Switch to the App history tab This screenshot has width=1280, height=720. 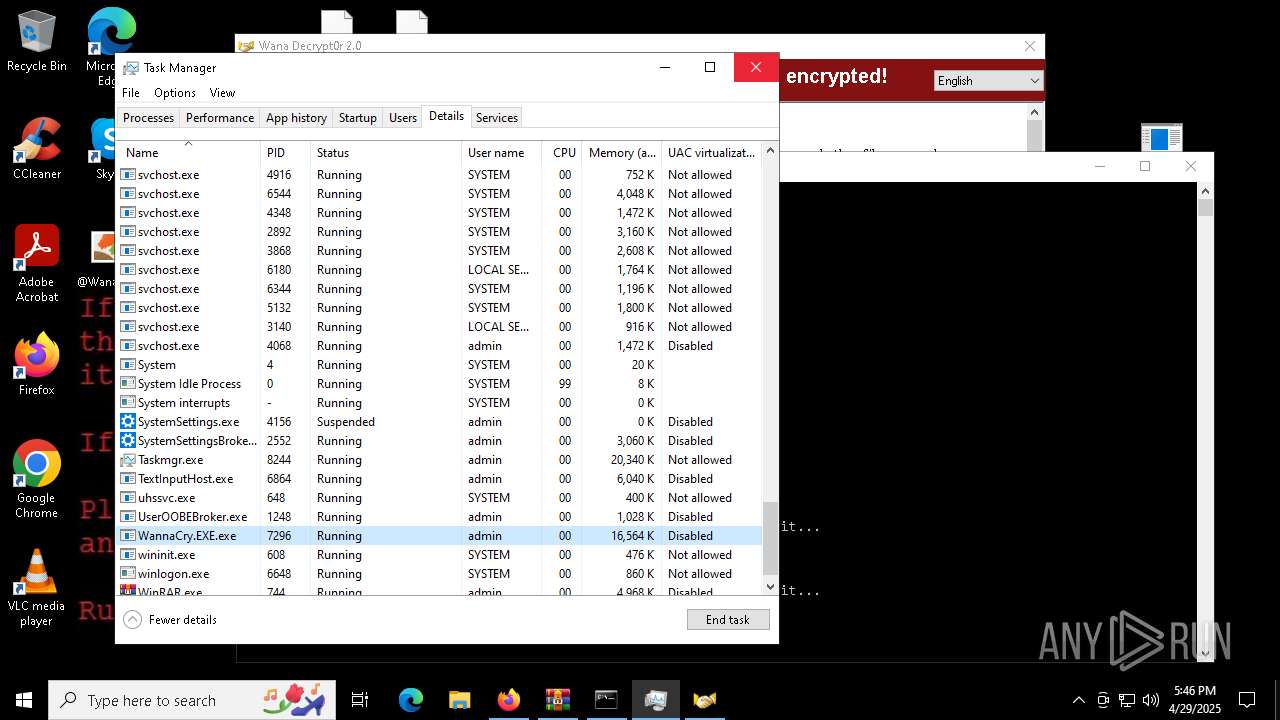pyautogui.click(x=296, y=118)
